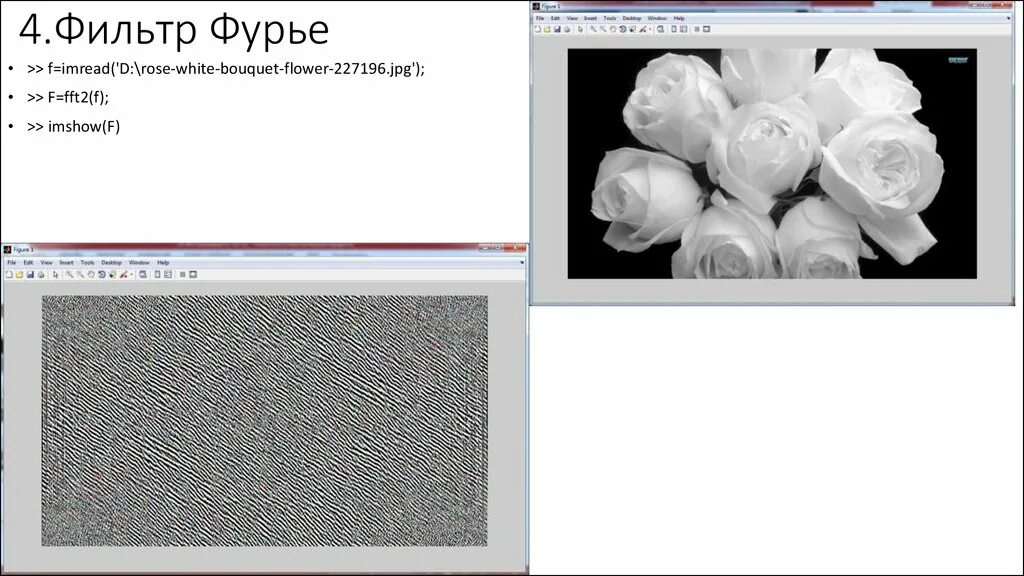Open View menu in FFT pattern window
Image resolution: width=1024 pixels, height=576 pixels.
[x=46, y=263]
